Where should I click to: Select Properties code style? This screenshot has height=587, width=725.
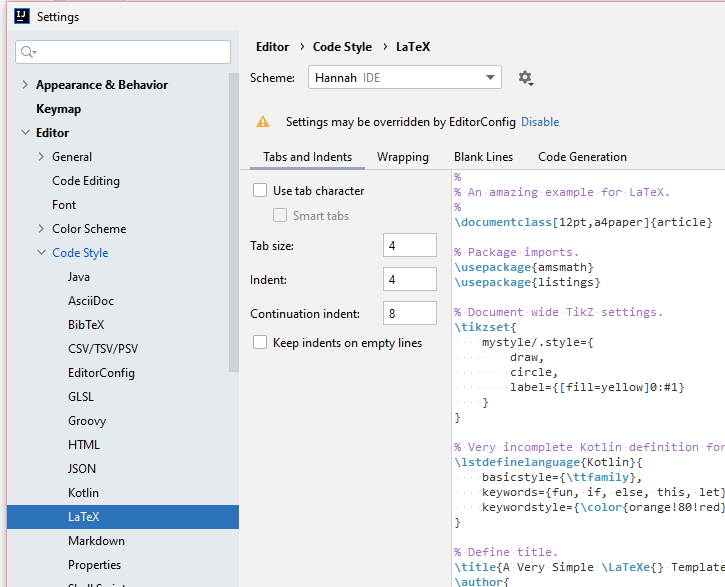point(94,565)
